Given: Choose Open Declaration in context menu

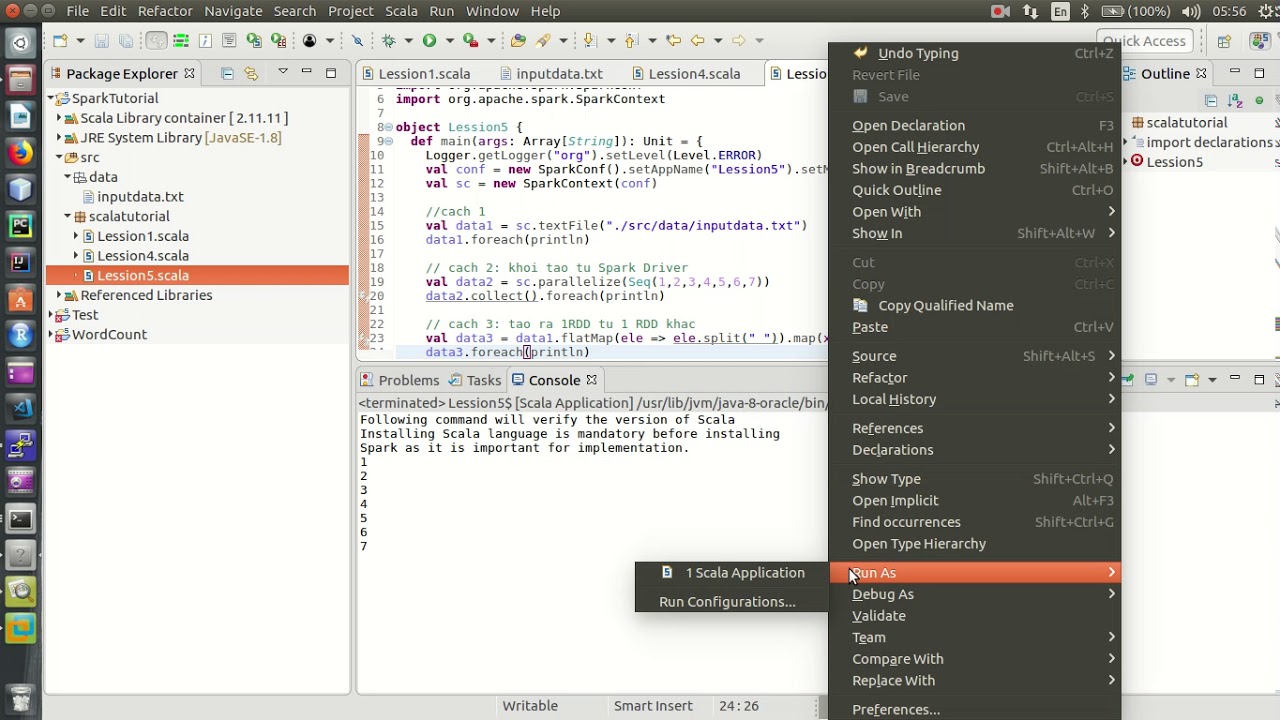Looking at the screenshot, I should [x=908, y=125].
